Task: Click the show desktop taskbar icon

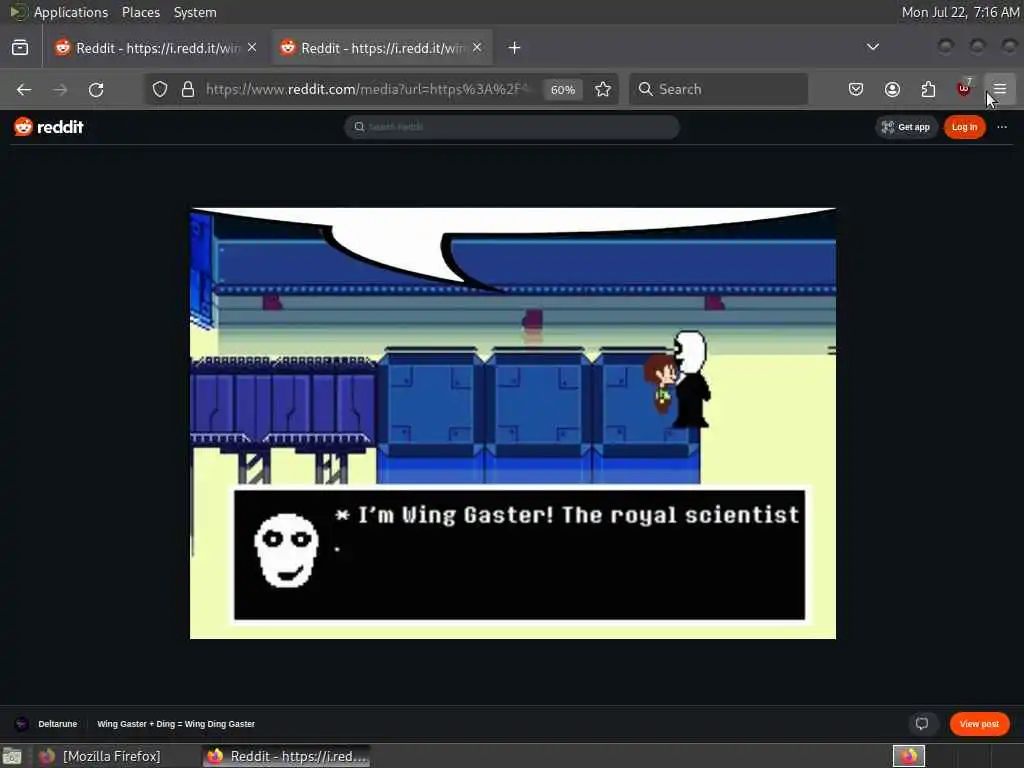Action: pyautogui.click(x=12, y=756)
